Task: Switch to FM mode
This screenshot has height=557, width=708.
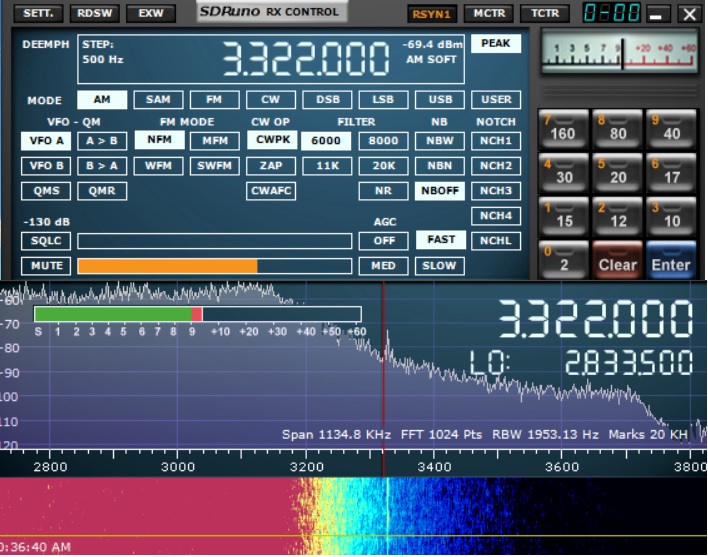Action: pyautogui.click(x=214, y=99)
